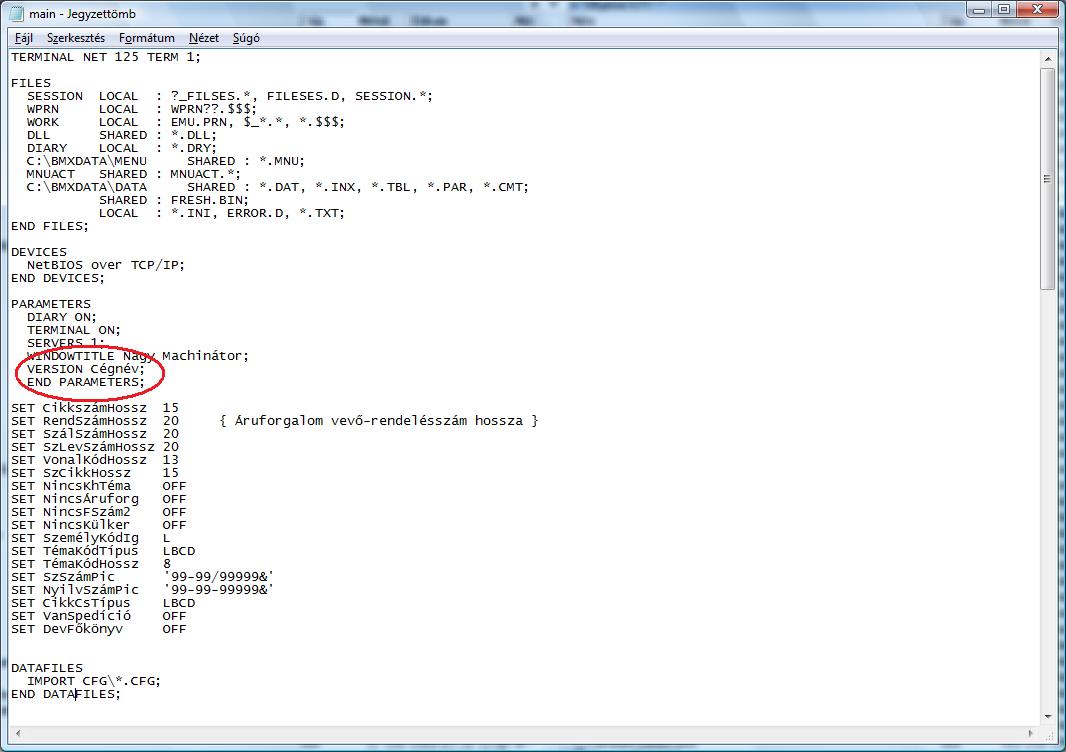The image size is (1066, 752).
Task: Click the horizontal scrollbar right arrow
Action: point(1031,734)
